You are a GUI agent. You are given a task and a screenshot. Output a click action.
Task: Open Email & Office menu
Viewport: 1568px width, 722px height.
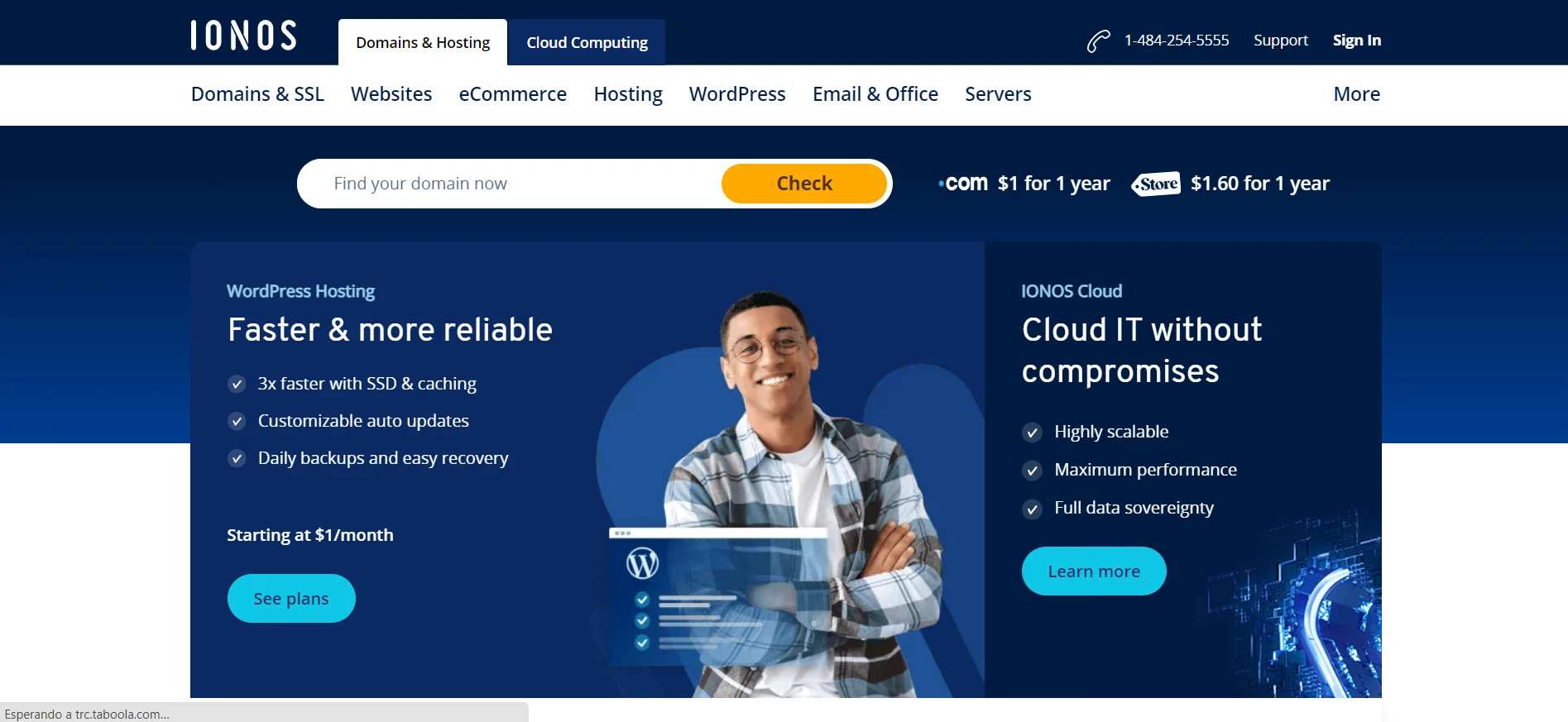(875, 94)
